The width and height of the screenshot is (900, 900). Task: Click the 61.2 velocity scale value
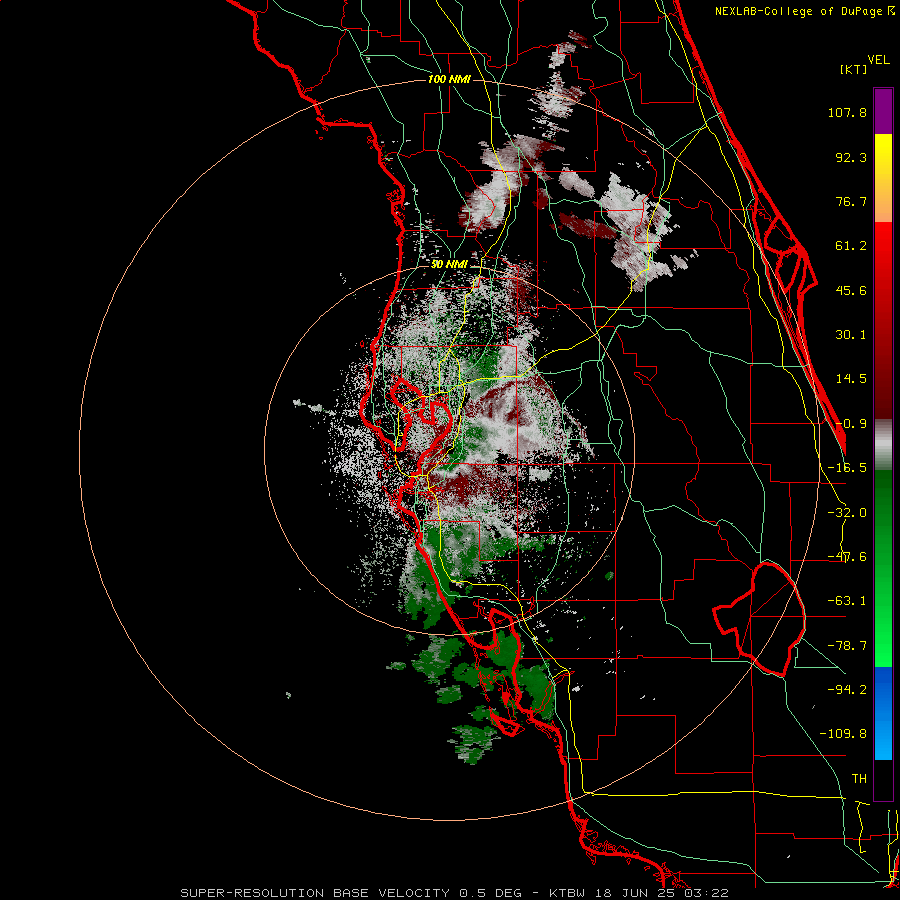851,246
